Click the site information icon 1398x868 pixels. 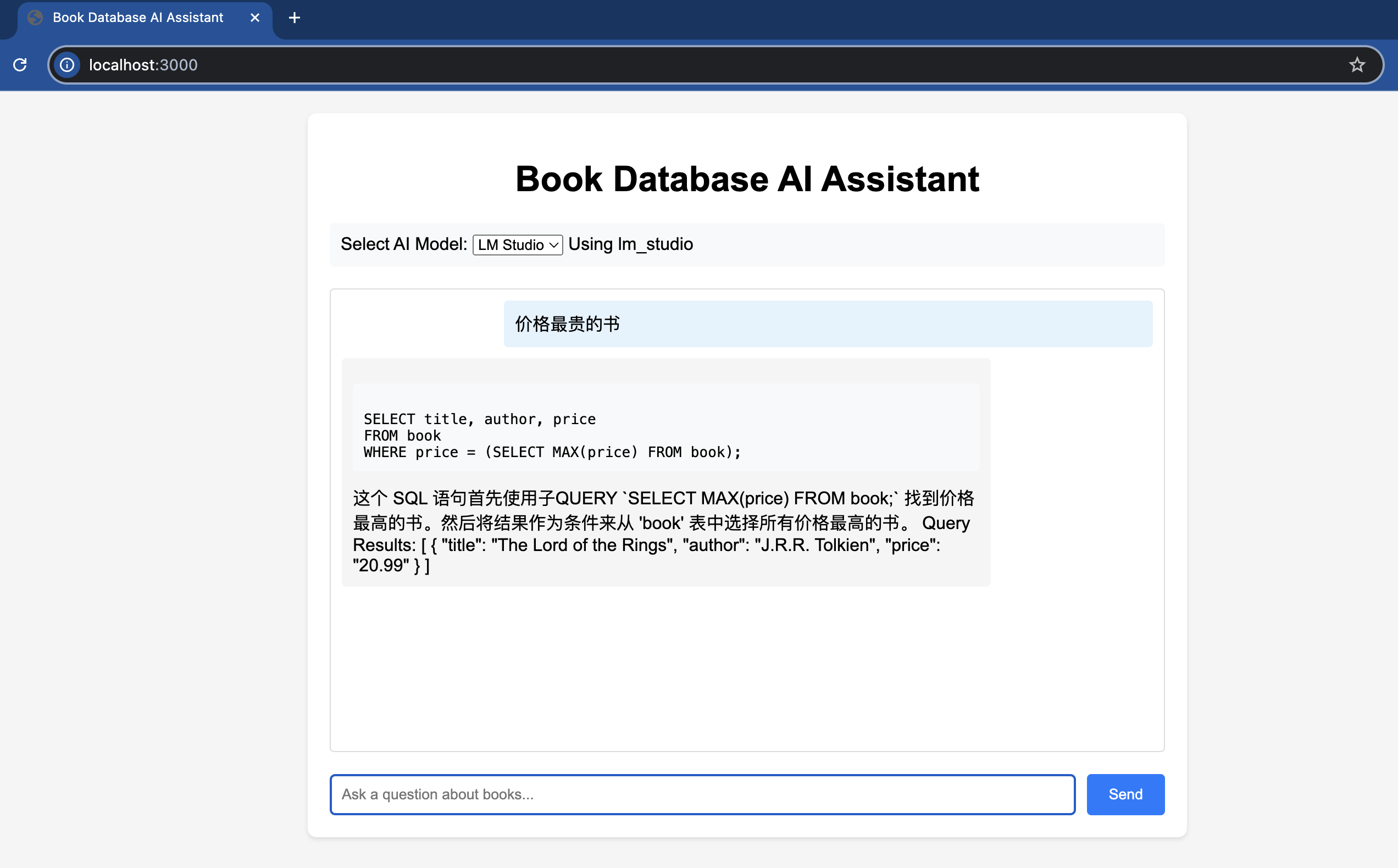67,65
